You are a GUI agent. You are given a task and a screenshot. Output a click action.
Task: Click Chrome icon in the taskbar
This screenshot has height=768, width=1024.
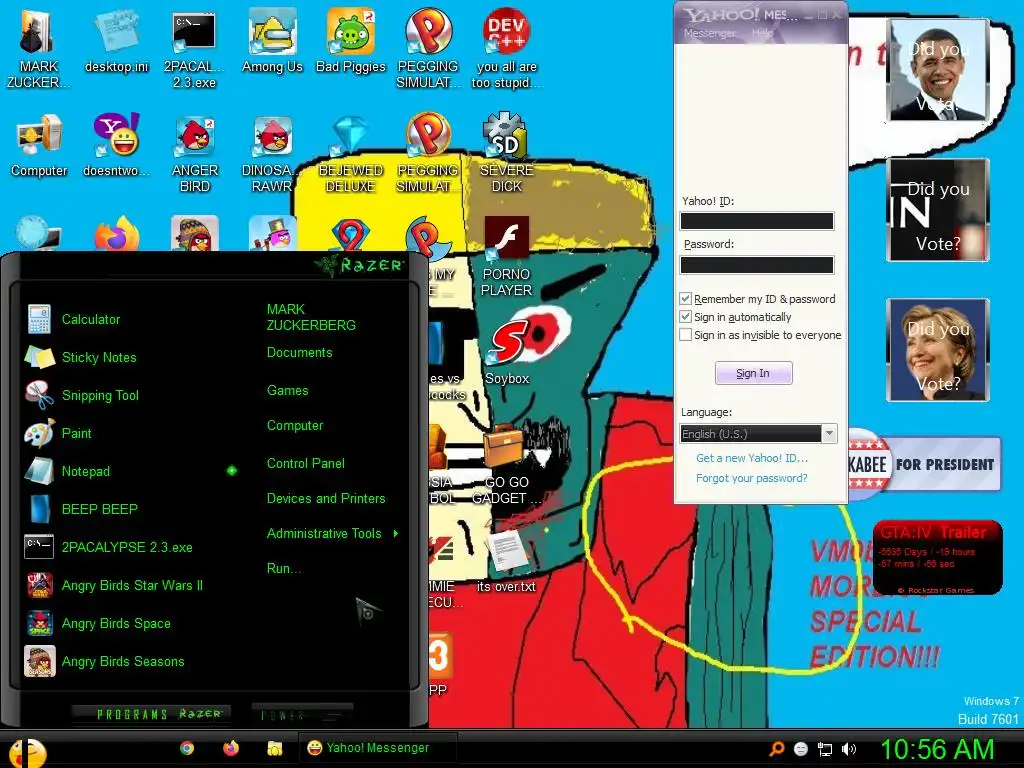pos(187,748)
